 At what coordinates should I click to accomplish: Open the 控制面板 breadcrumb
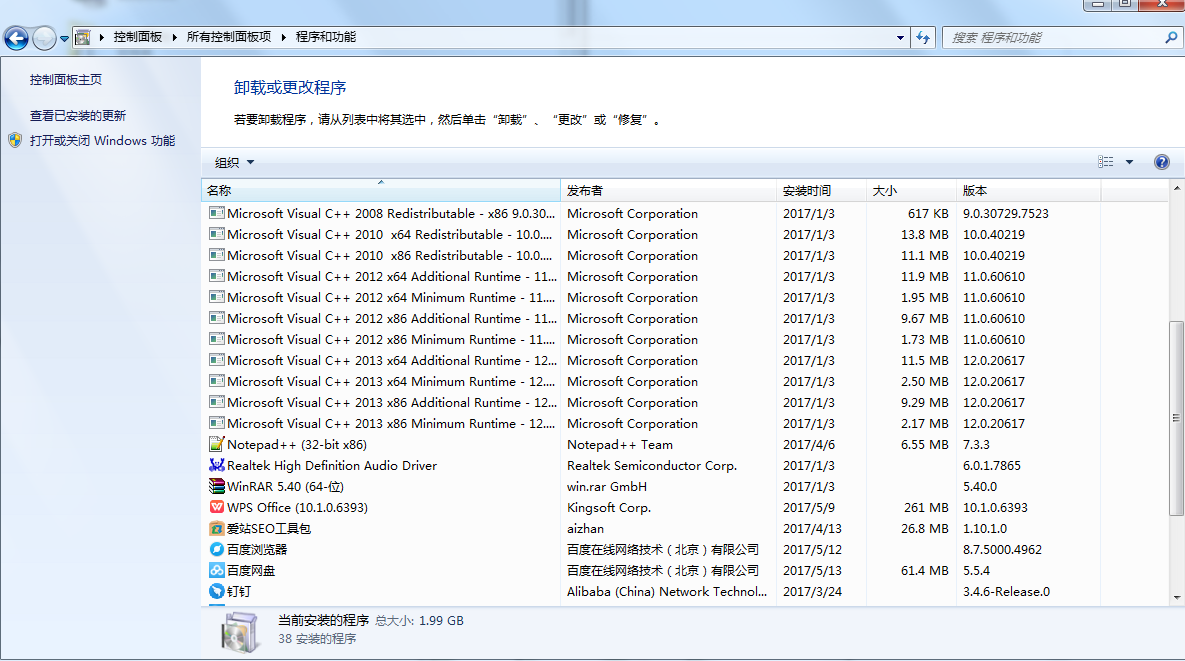138,37
